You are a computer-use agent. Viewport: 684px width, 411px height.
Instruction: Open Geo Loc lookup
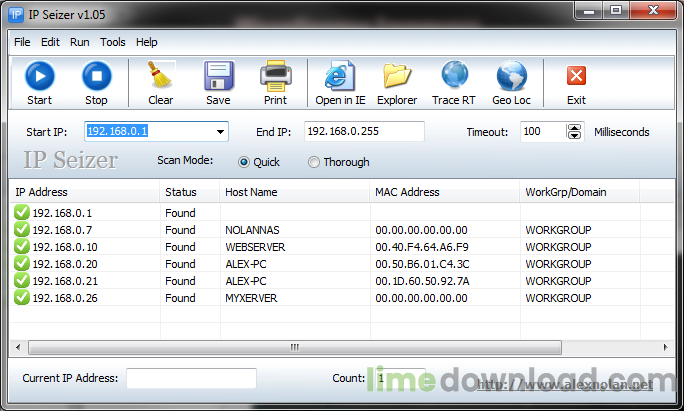click(x=511, y=83)
